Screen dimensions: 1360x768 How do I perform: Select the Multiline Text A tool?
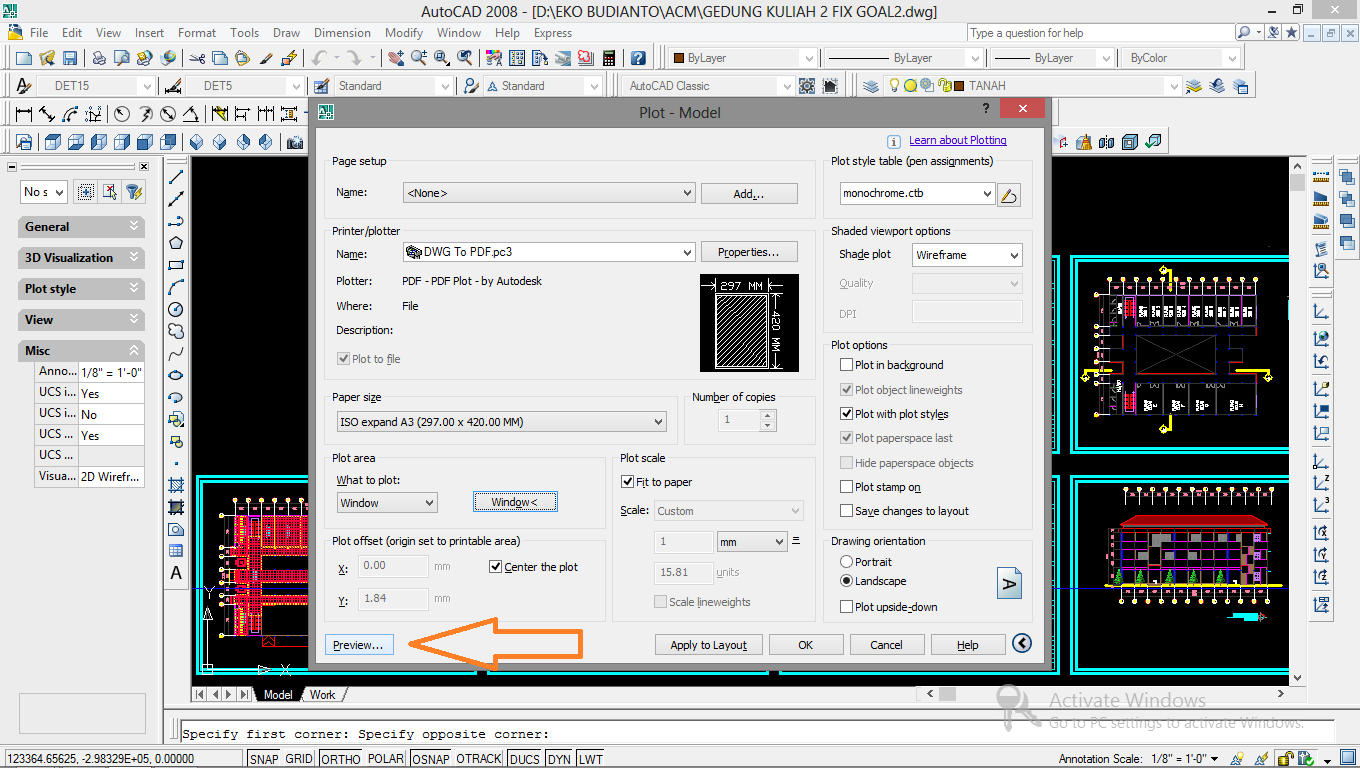point(176,573)
